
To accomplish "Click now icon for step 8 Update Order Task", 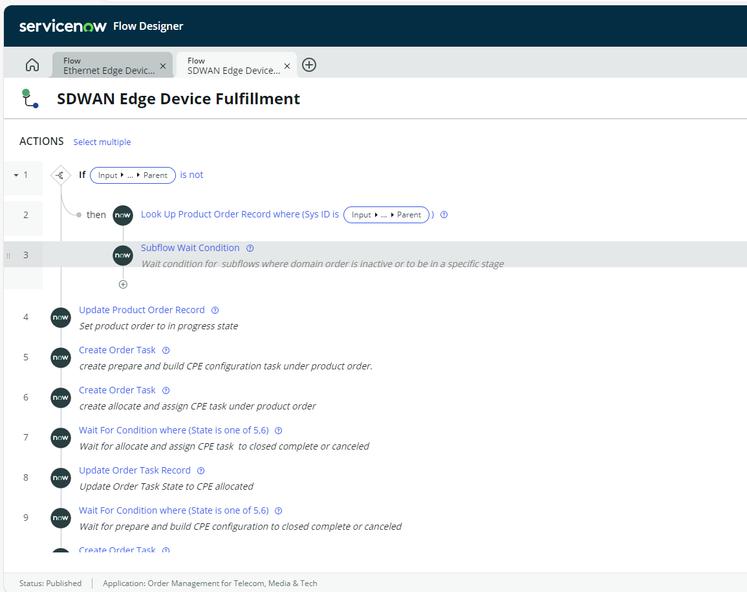I will [x=61, y=478].
